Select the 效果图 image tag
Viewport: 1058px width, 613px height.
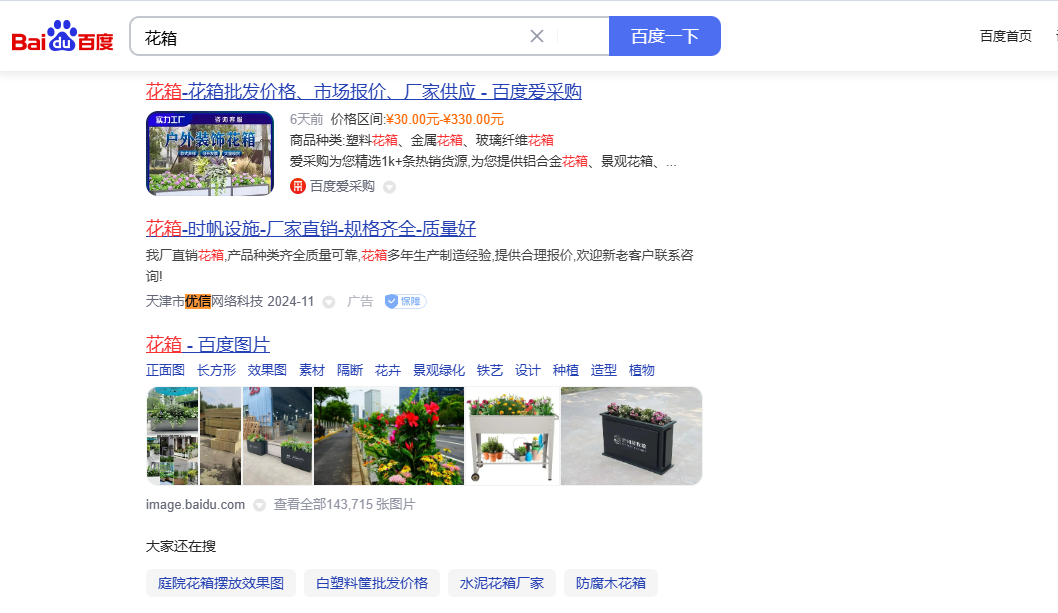point(267,370)
